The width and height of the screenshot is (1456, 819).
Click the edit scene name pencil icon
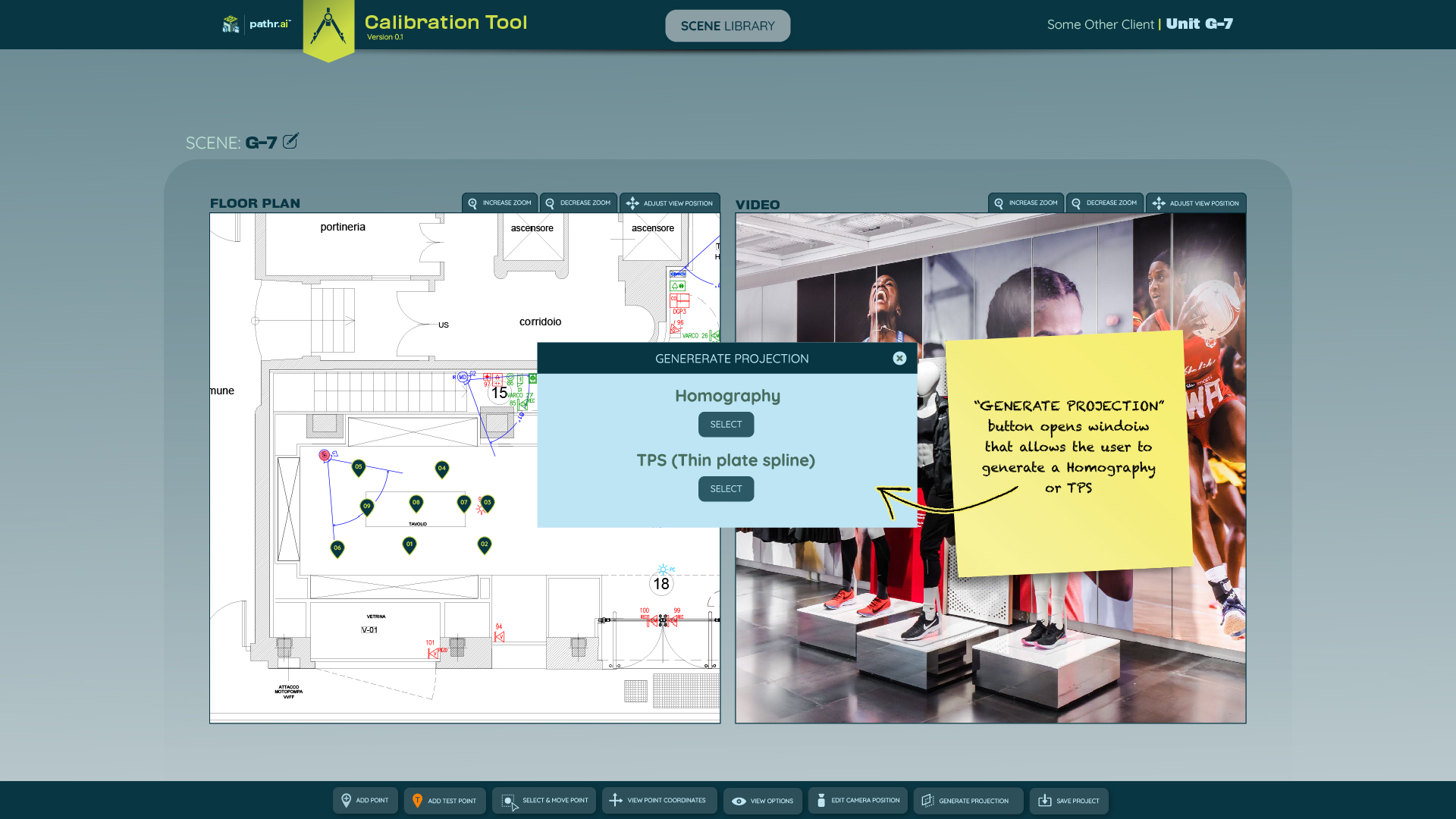click(290, 141)
